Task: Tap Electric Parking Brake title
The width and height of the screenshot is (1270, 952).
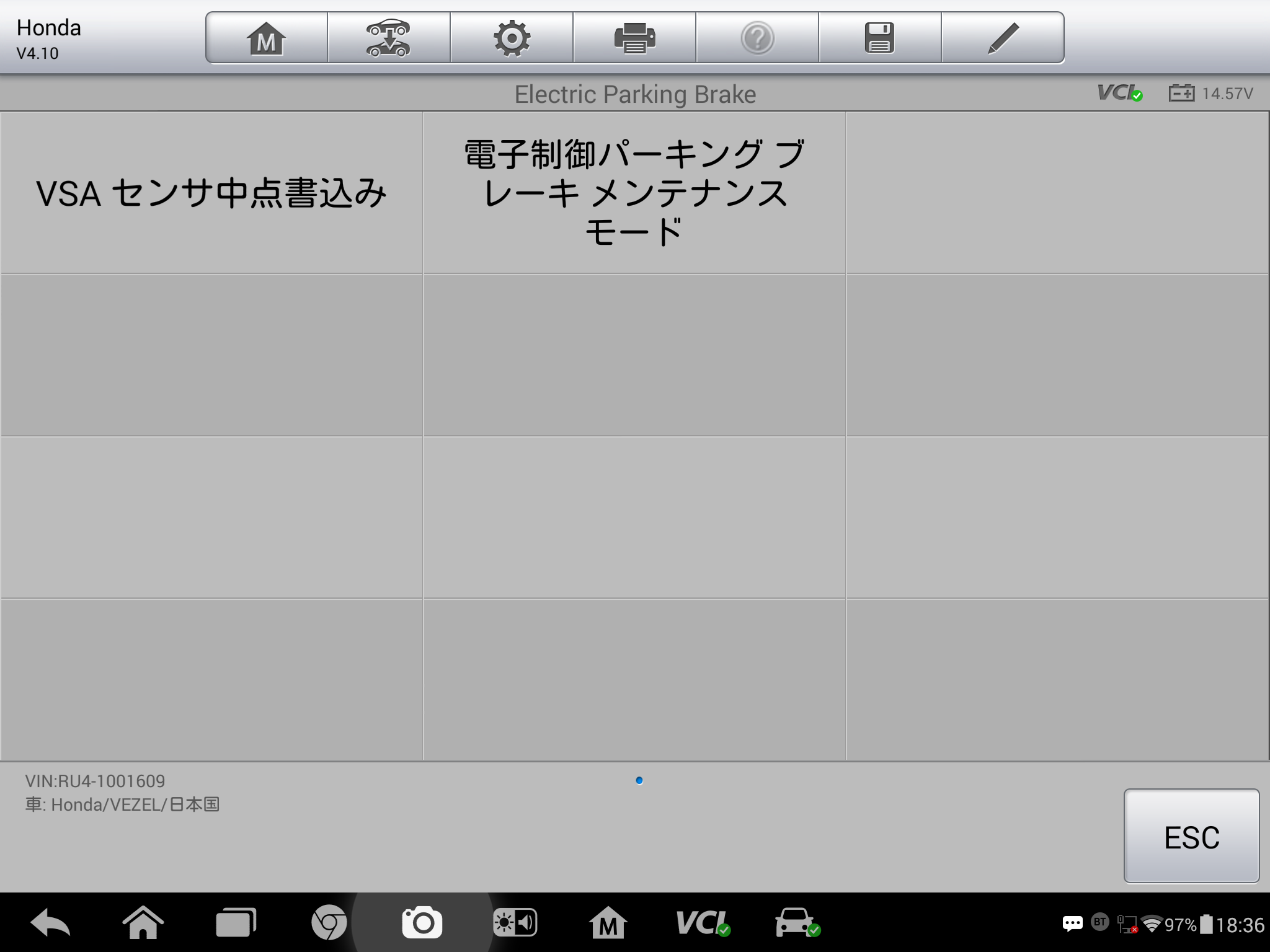Action: click(x=635, y=94)
